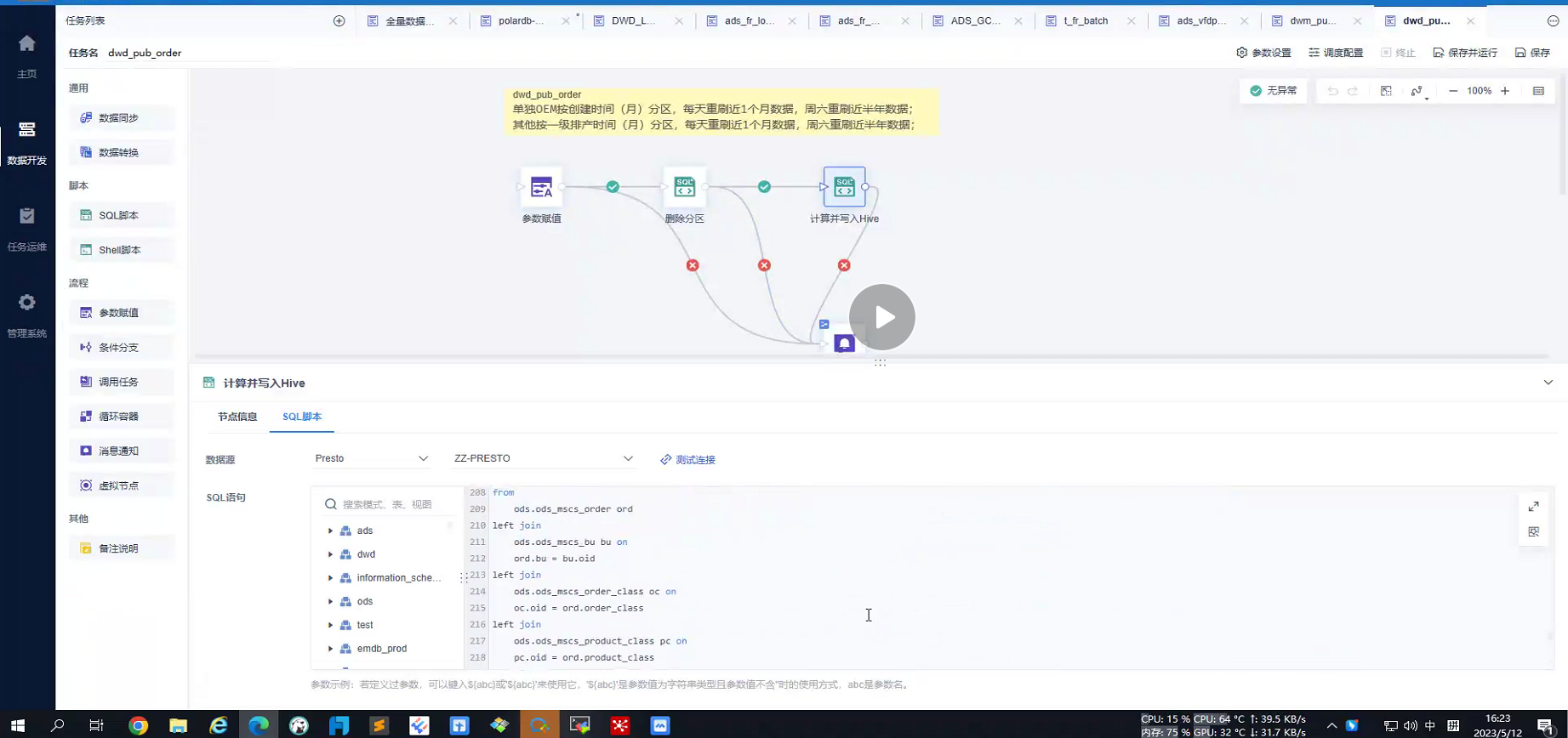Zoom out the canvas with minus

click(1453, 91)
